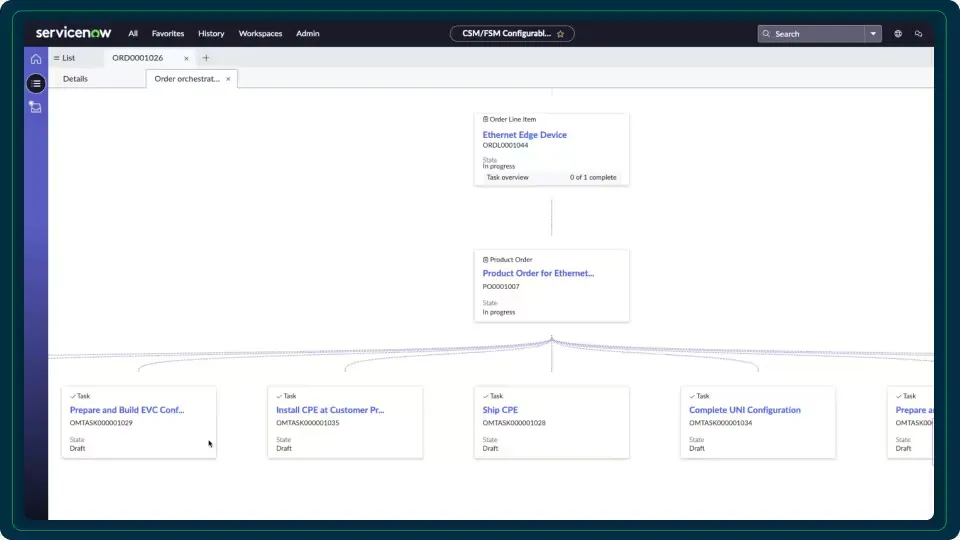The image size is (960, 540).
Task: Switch to the List tab
Action: pos(64,58)
